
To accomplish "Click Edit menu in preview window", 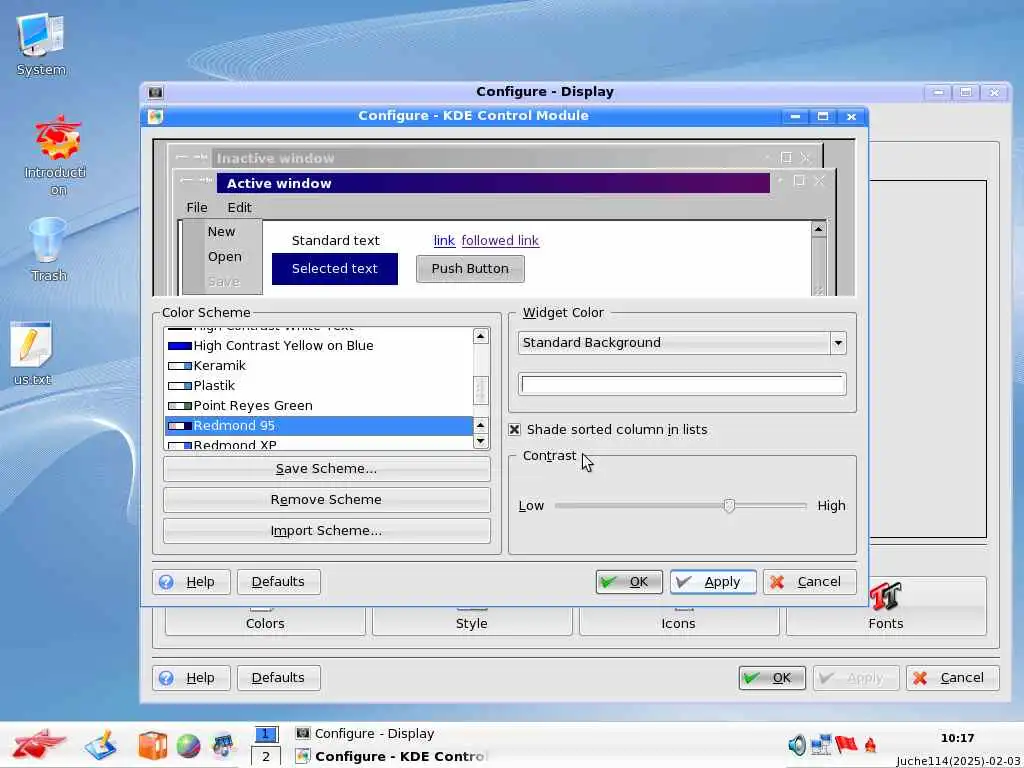I will pos(239,208).
